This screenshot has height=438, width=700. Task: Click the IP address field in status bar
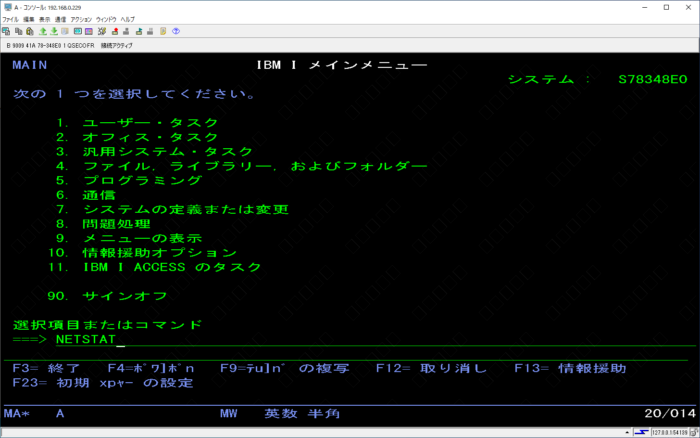670,432
